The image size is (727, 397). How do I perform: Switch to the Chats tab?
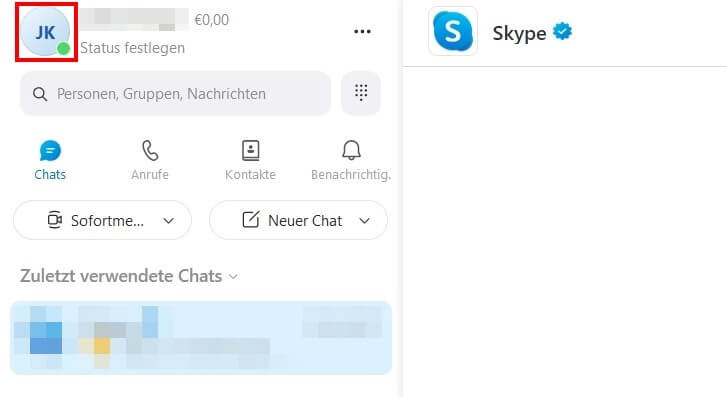coord(50,160)
